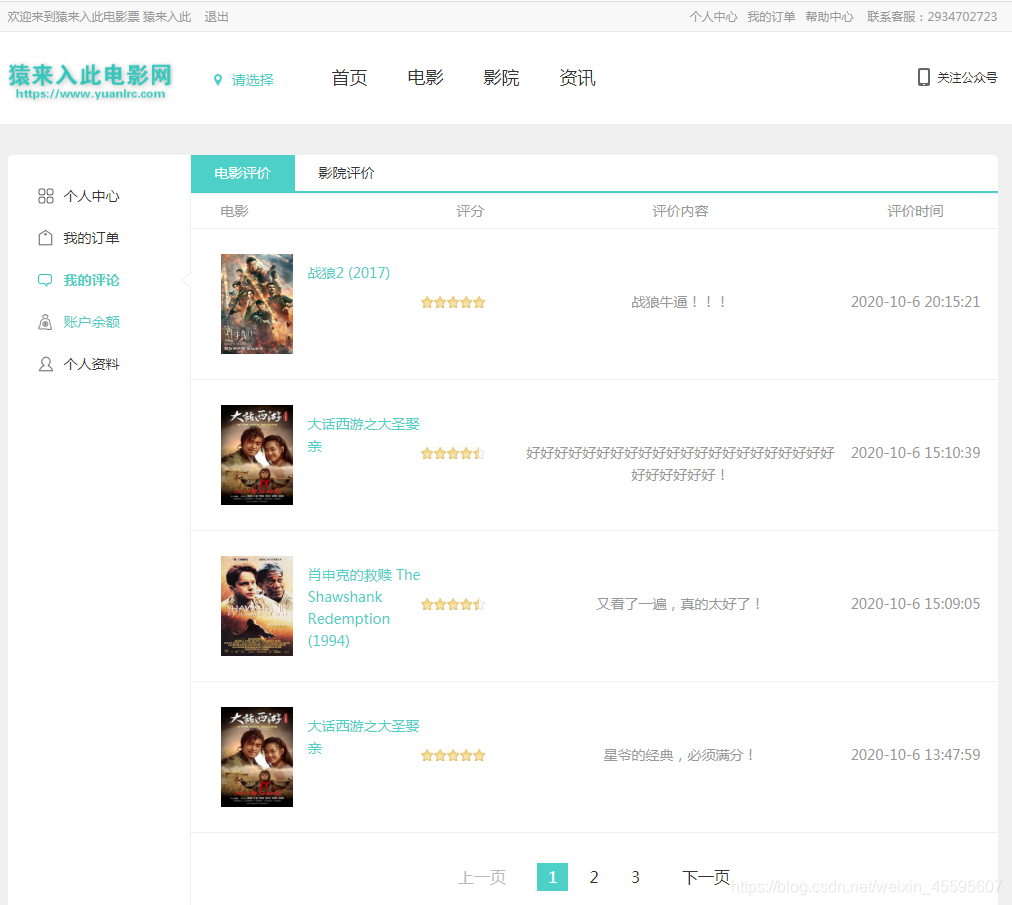Click poster of review dated 2020-10-6 15:10:39
Screen dimensions: 1012x905
(x=257, y=454)
